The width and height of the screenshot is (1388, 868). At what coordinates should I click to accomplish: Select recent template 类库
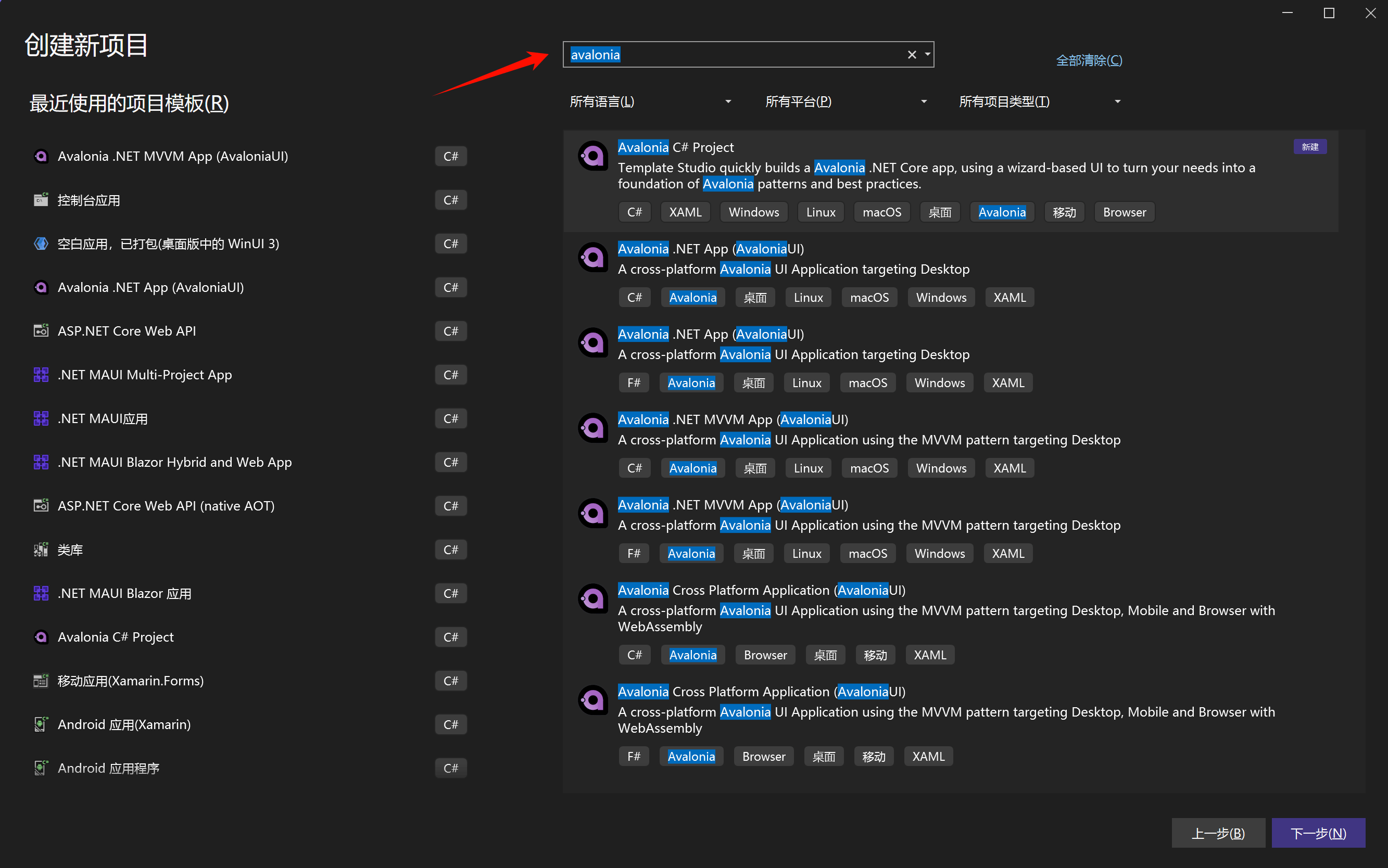pyautogui.click(x=250, y=550)
